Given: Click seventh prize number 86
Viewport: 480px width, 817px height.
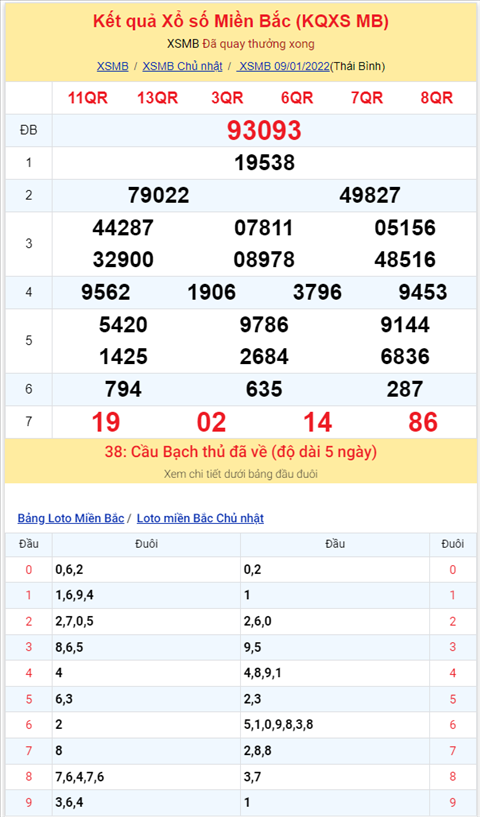Looking at the screenshot, I should [423, 422].
